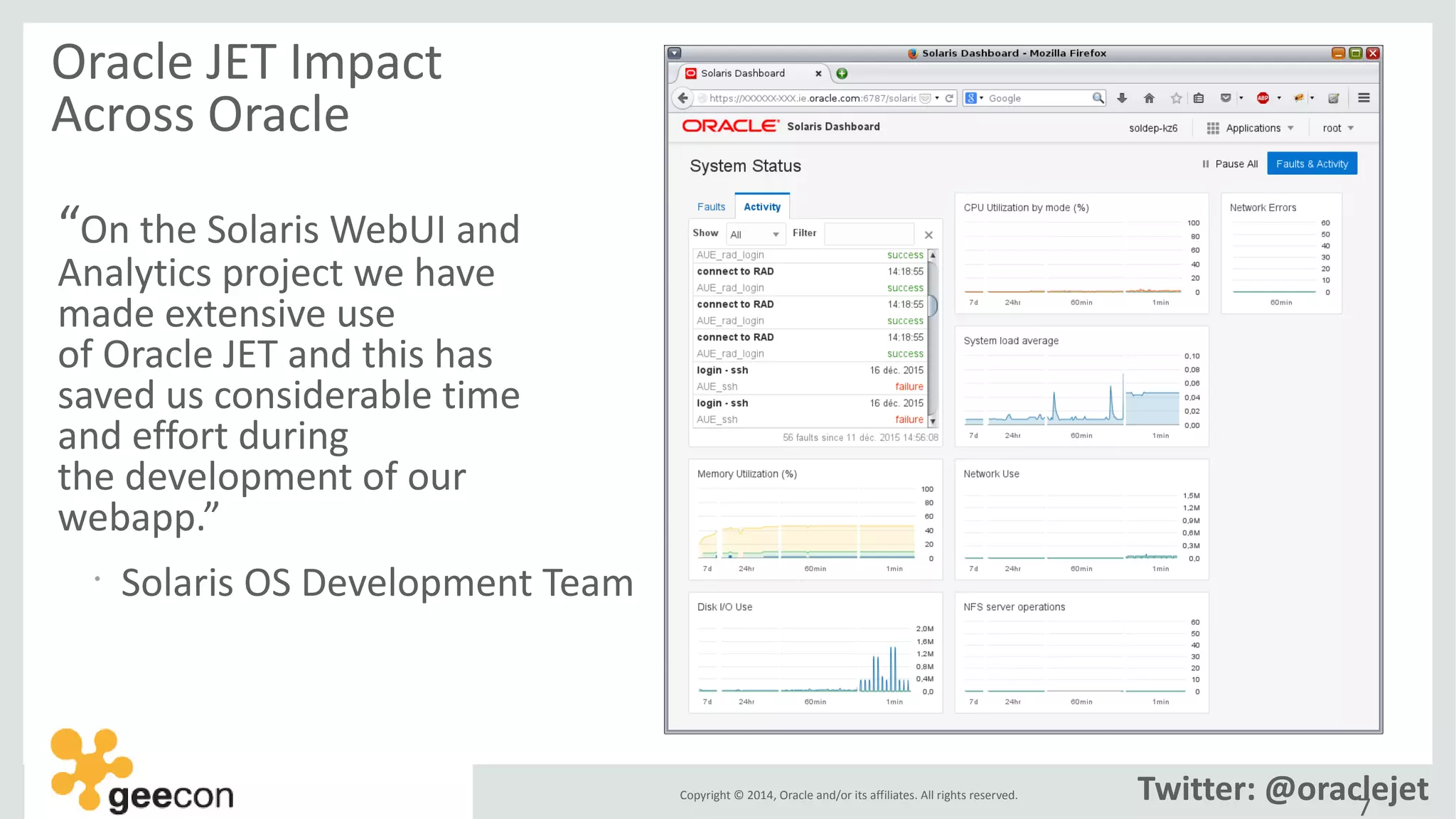Screen dimensions: 1456x819
Task: Open the bookmarks list icon
Action: pos(1199,98)
